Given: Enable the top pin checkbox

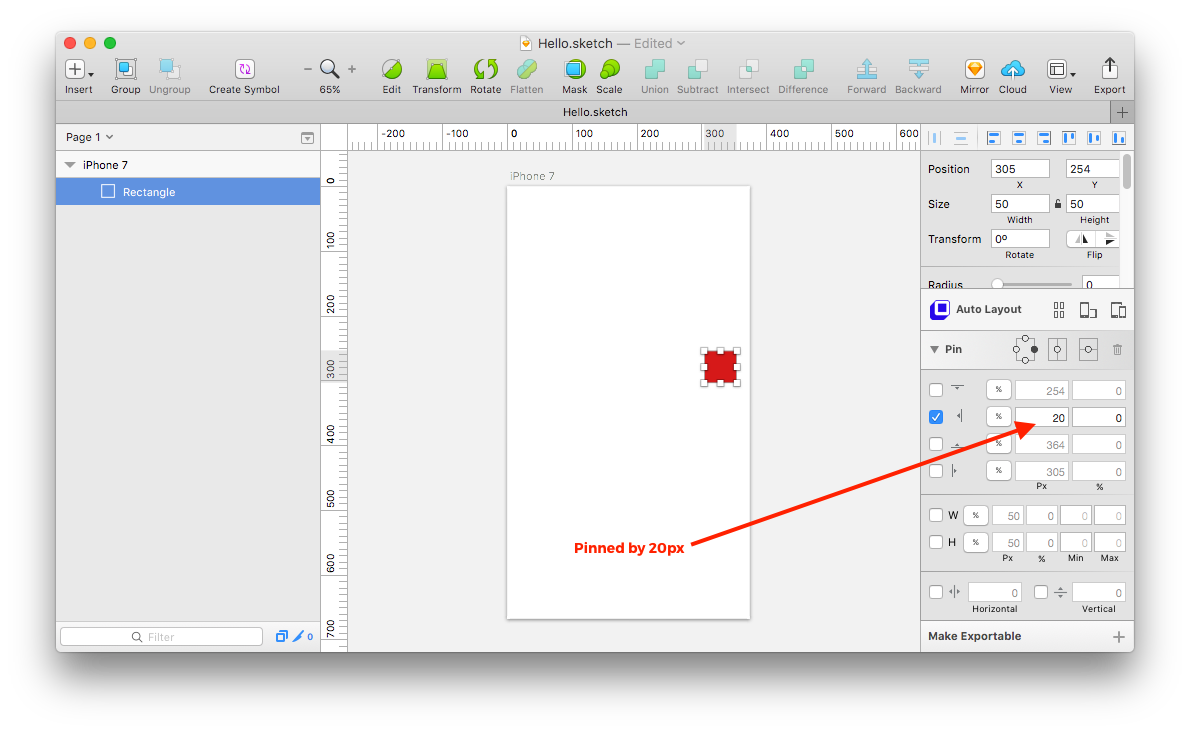Looking at the screenshot, I should [x=936, y=390].
